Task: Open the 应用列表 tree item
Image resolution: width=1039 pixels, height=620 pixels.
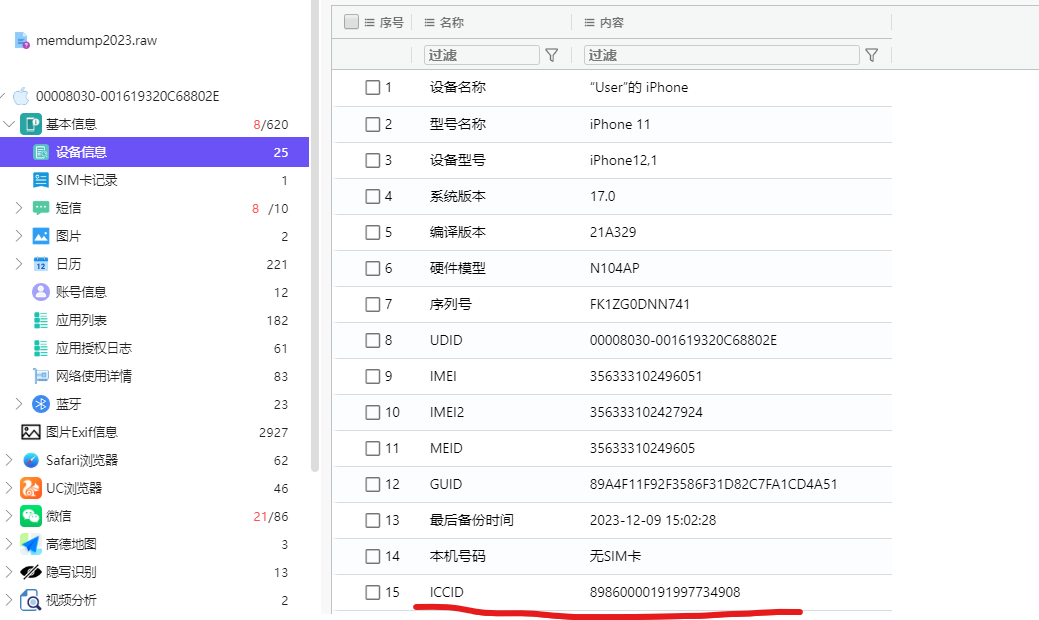Action: pos(154,320)
